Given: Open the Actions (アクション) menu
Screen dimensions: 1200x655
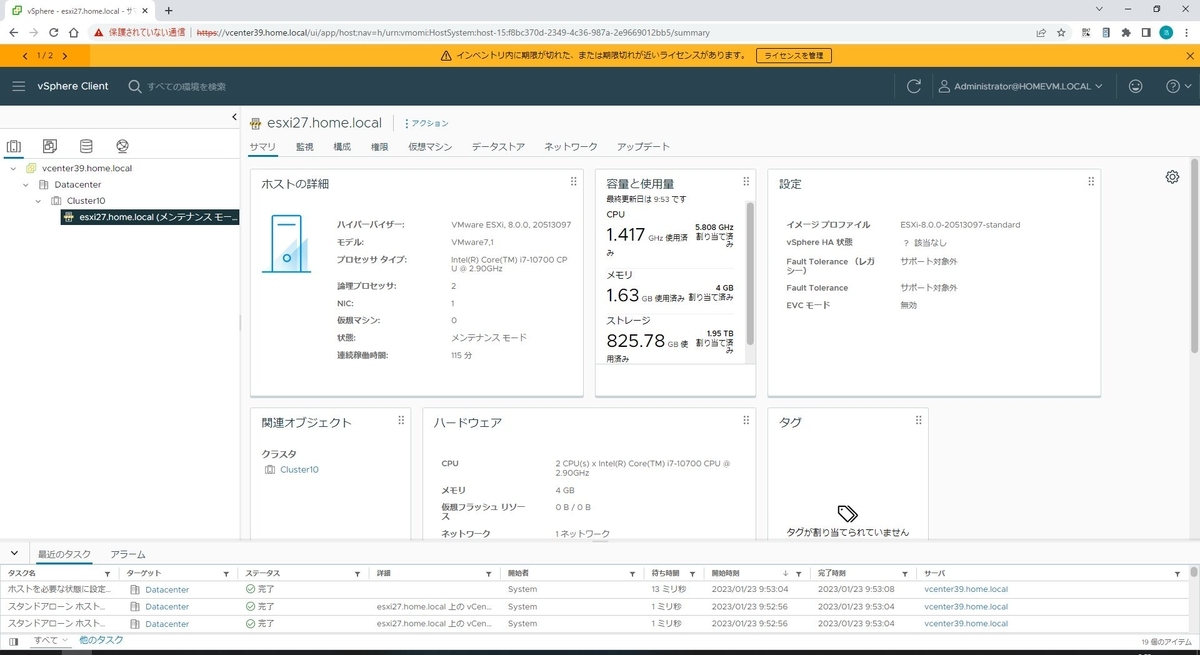Looking at the screenshot, I should 427,123.
